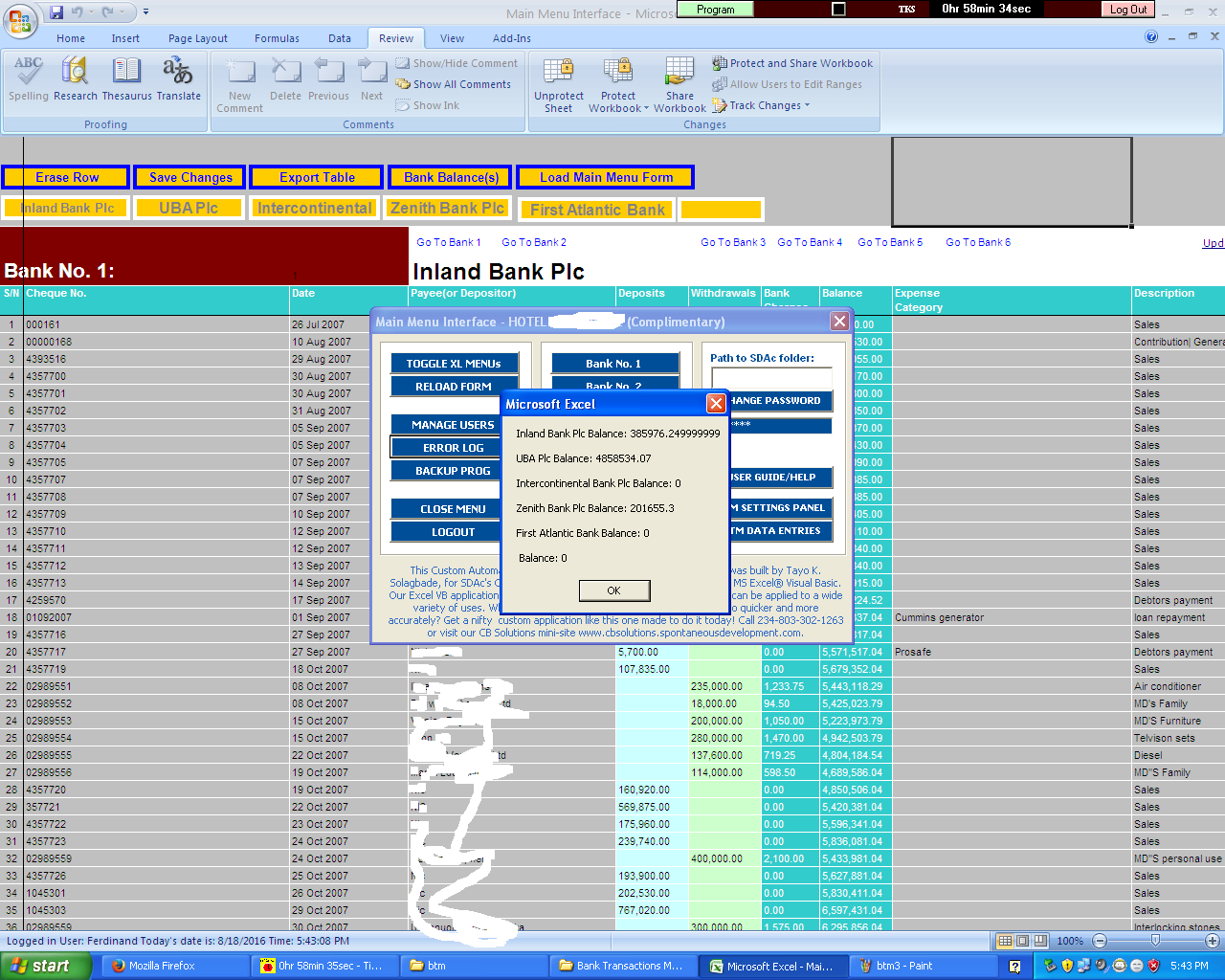
Task: Click TOGGLE XL MENUs in main menu form
Action: (x=454, y=364)
